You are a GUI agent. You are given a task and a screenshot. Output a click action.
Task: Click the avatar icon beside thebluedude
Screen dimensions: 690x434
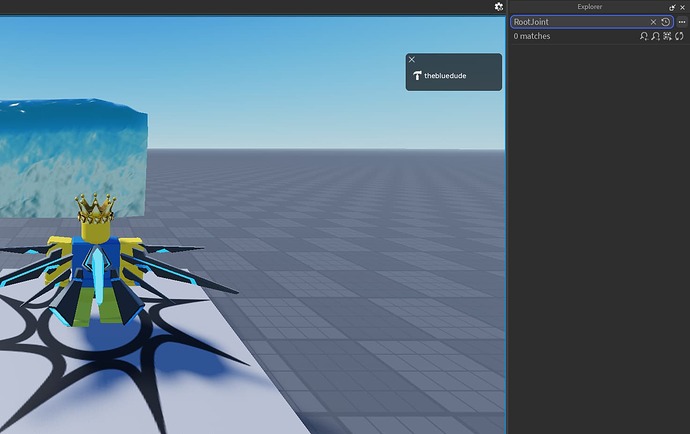click(417, 76)
